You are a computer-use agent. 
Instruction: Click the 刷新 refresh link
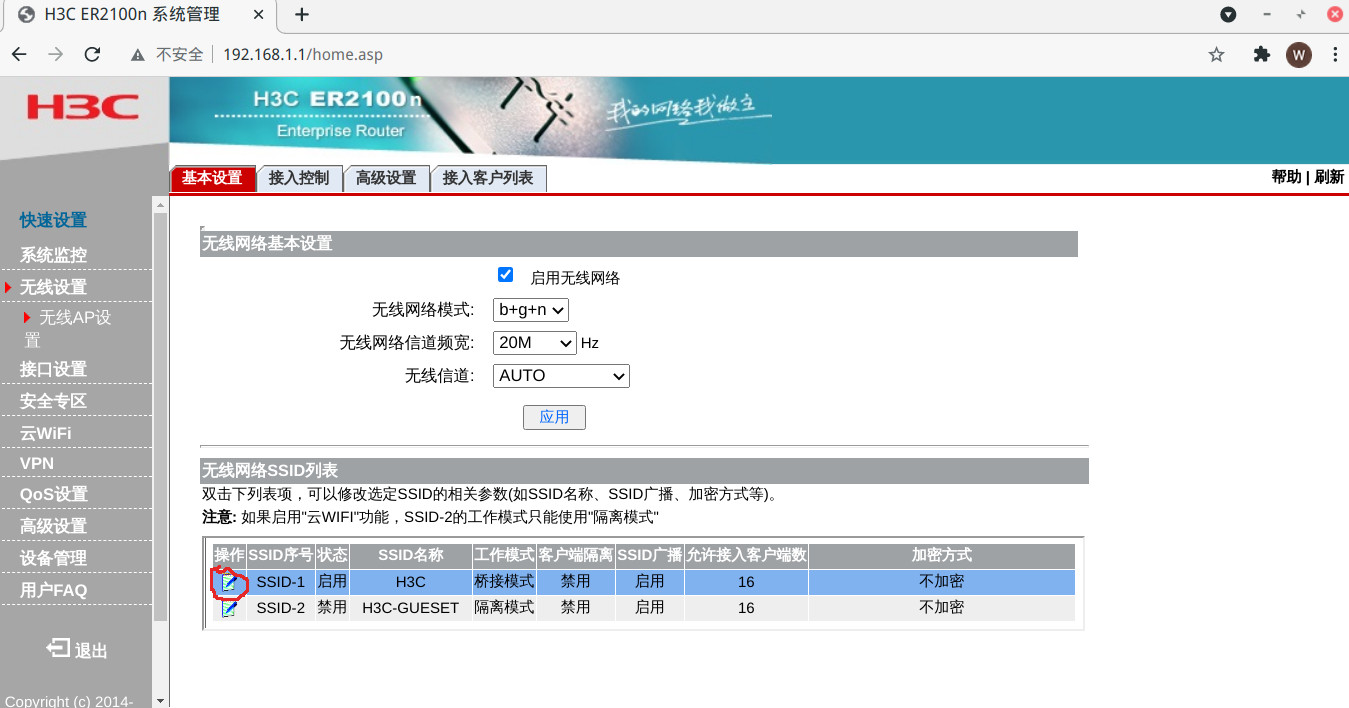pyautogui.click(x=1329, y=177)
